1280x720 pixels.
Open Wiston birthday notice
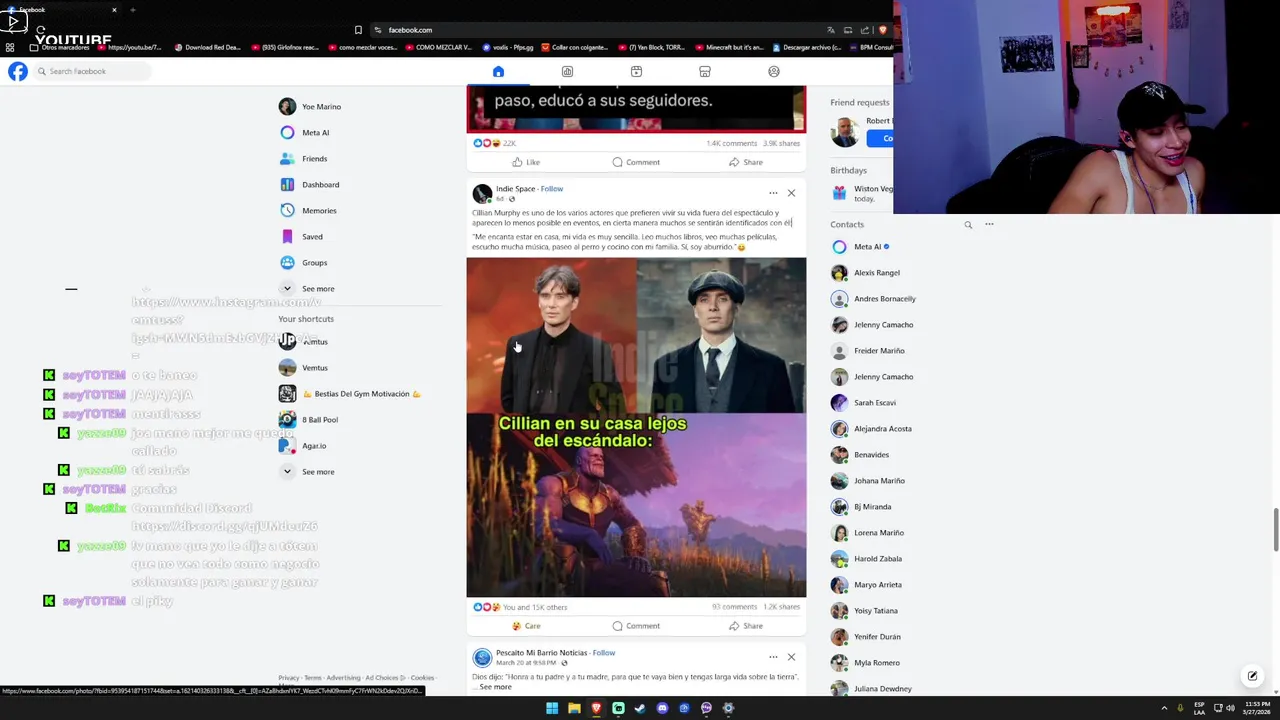[861, 193]
